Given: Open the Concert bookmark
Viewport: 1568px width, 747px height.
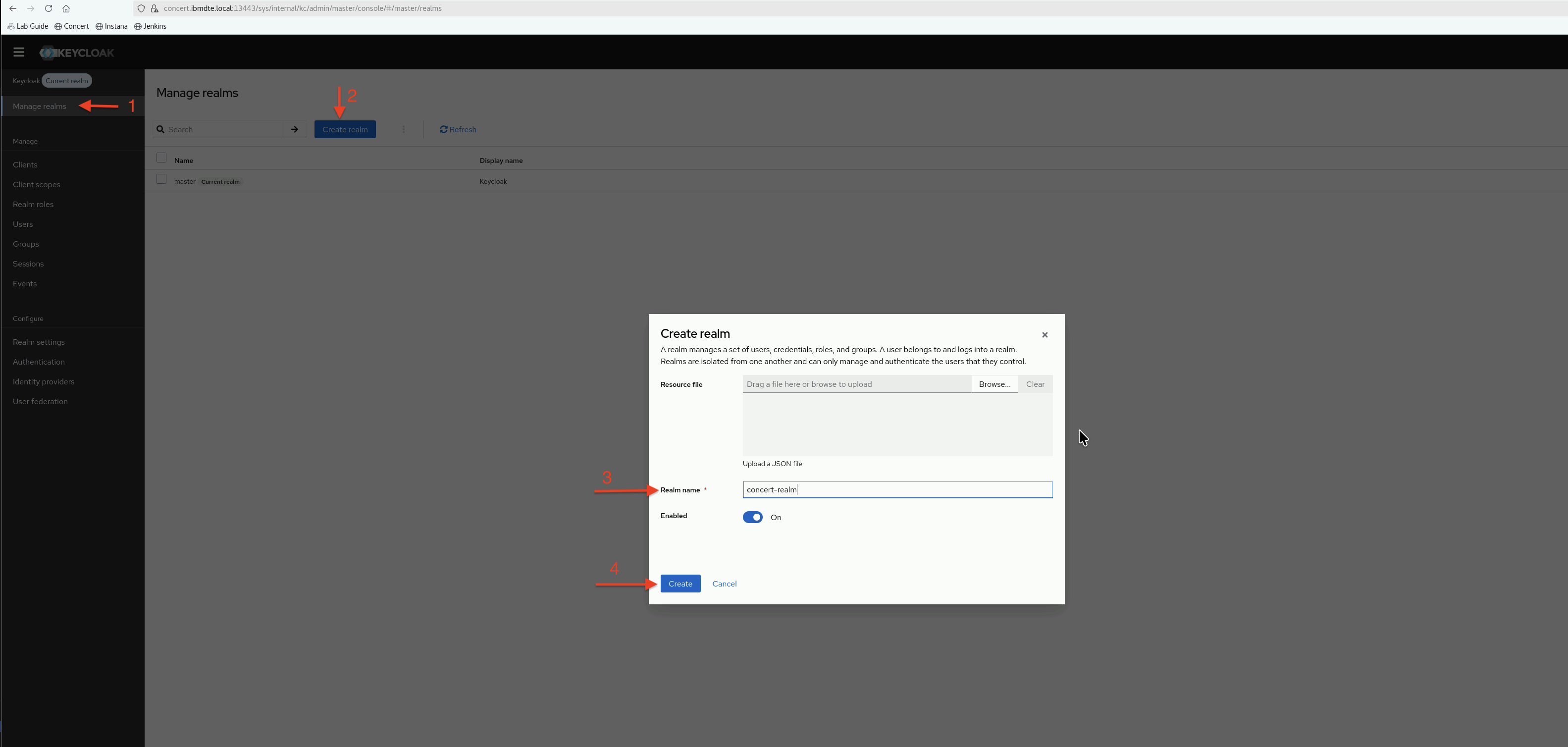Looking at the screenshot, I should (x=72, y=26).
